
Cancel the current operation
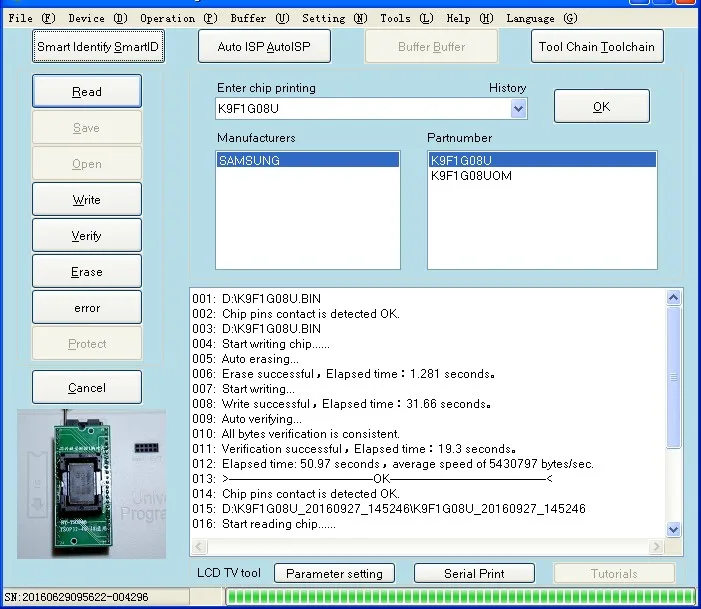(87, 388)
